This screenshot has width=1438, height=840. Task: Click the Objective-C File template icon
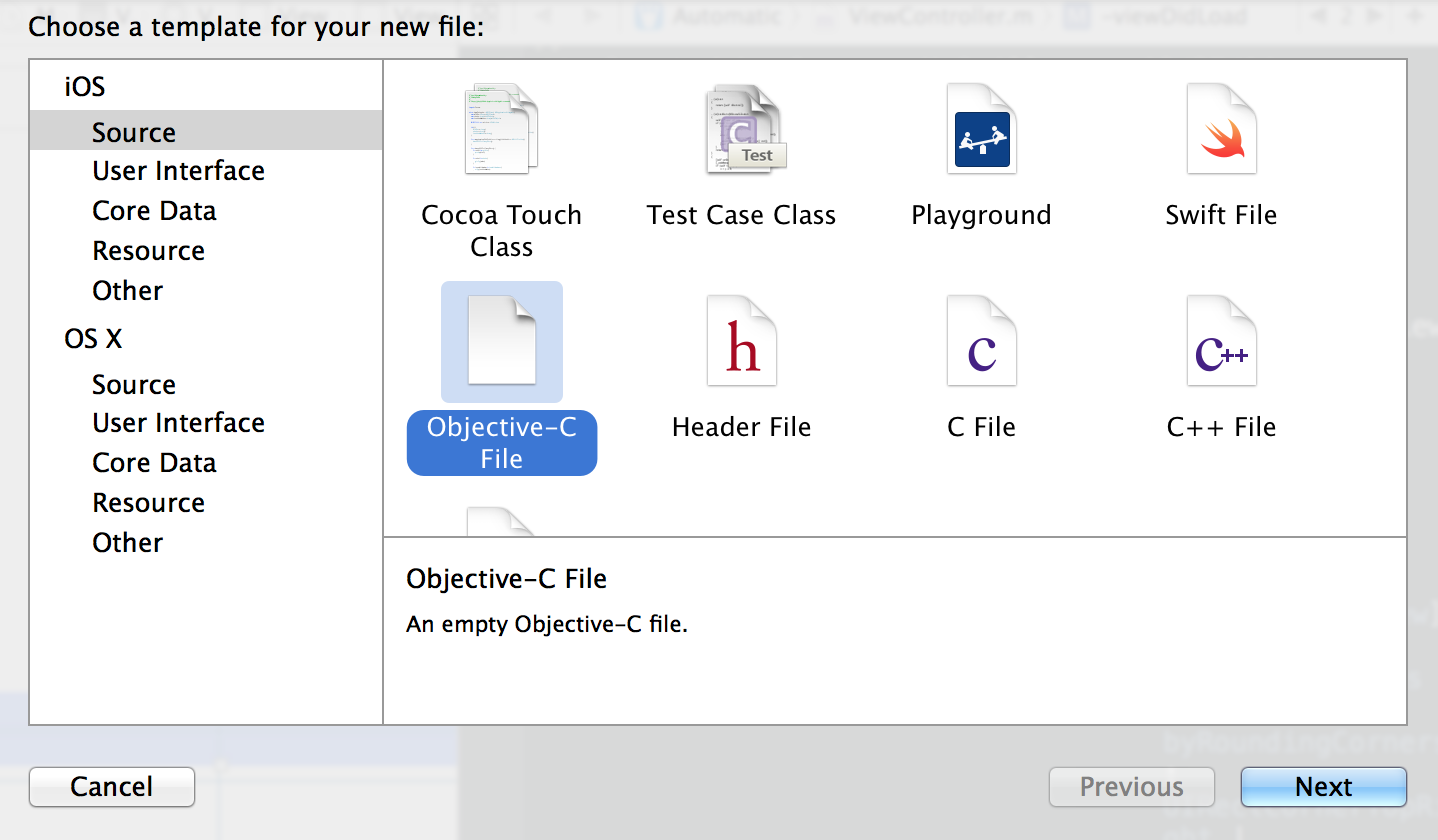[502, 341]
